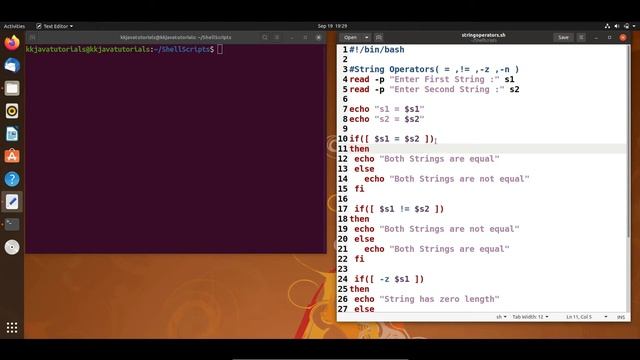
Task: Open Firefox from the dock
Action: pyautogui.click(x=12, y=43)
